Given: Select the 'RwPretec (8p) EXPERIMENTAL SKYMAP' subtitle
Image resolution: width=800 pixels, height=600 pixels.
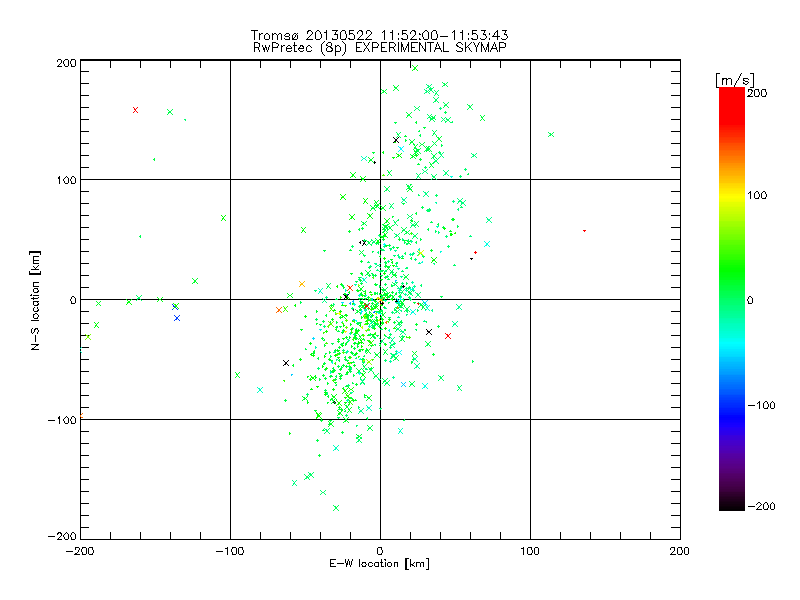Looking at the screenshot, I should (x=379, y=48).
